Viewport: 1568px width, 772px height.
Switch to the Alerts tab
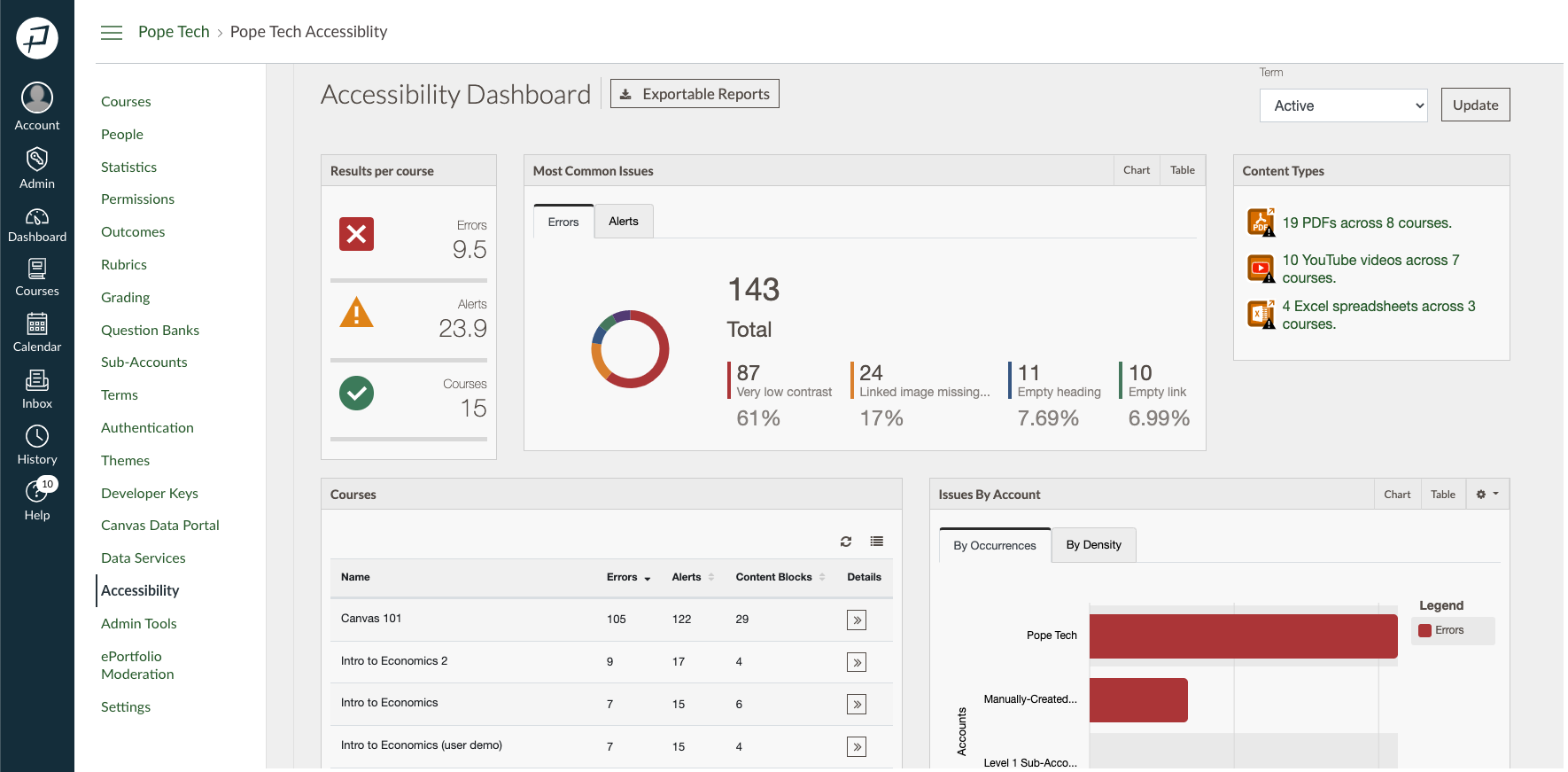(624, 222)
